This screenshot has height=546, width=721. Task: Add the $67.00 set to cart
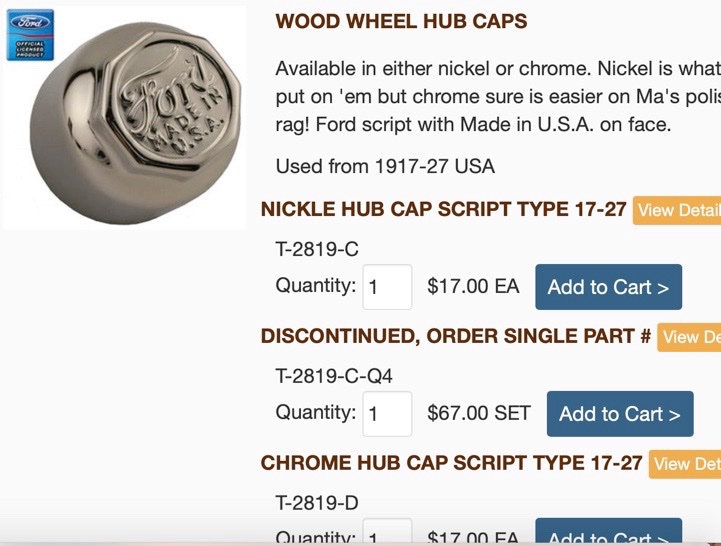coord(619,413)
